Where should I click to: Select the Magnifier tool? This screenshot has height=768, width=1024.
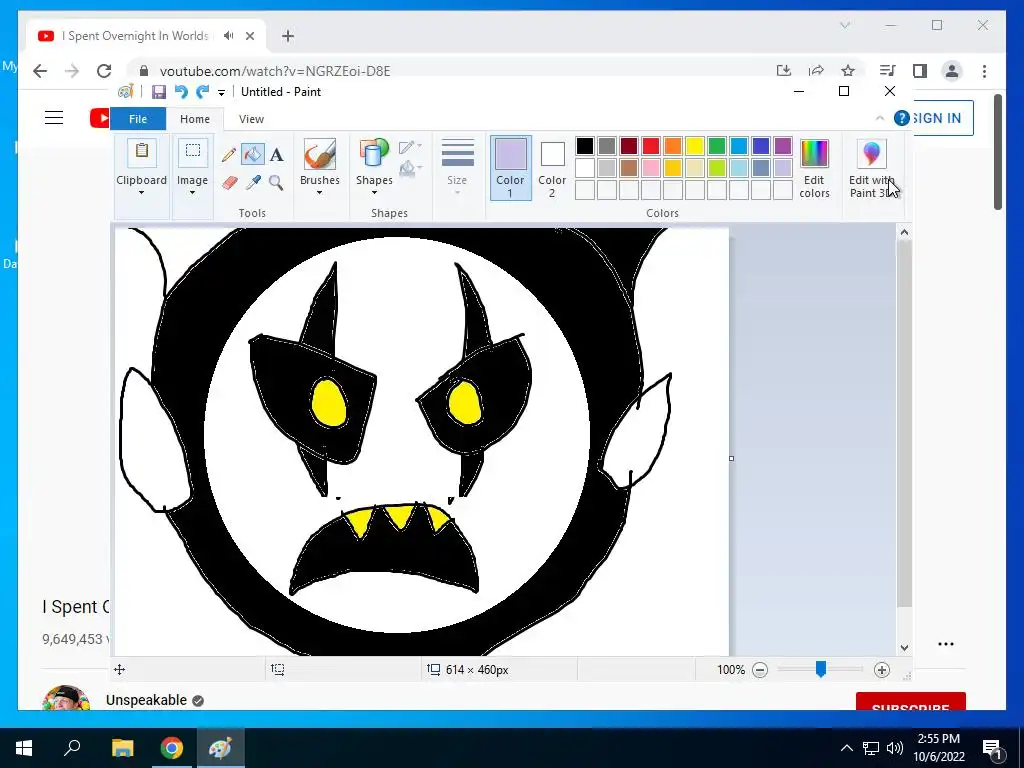[x=276, y=183]
